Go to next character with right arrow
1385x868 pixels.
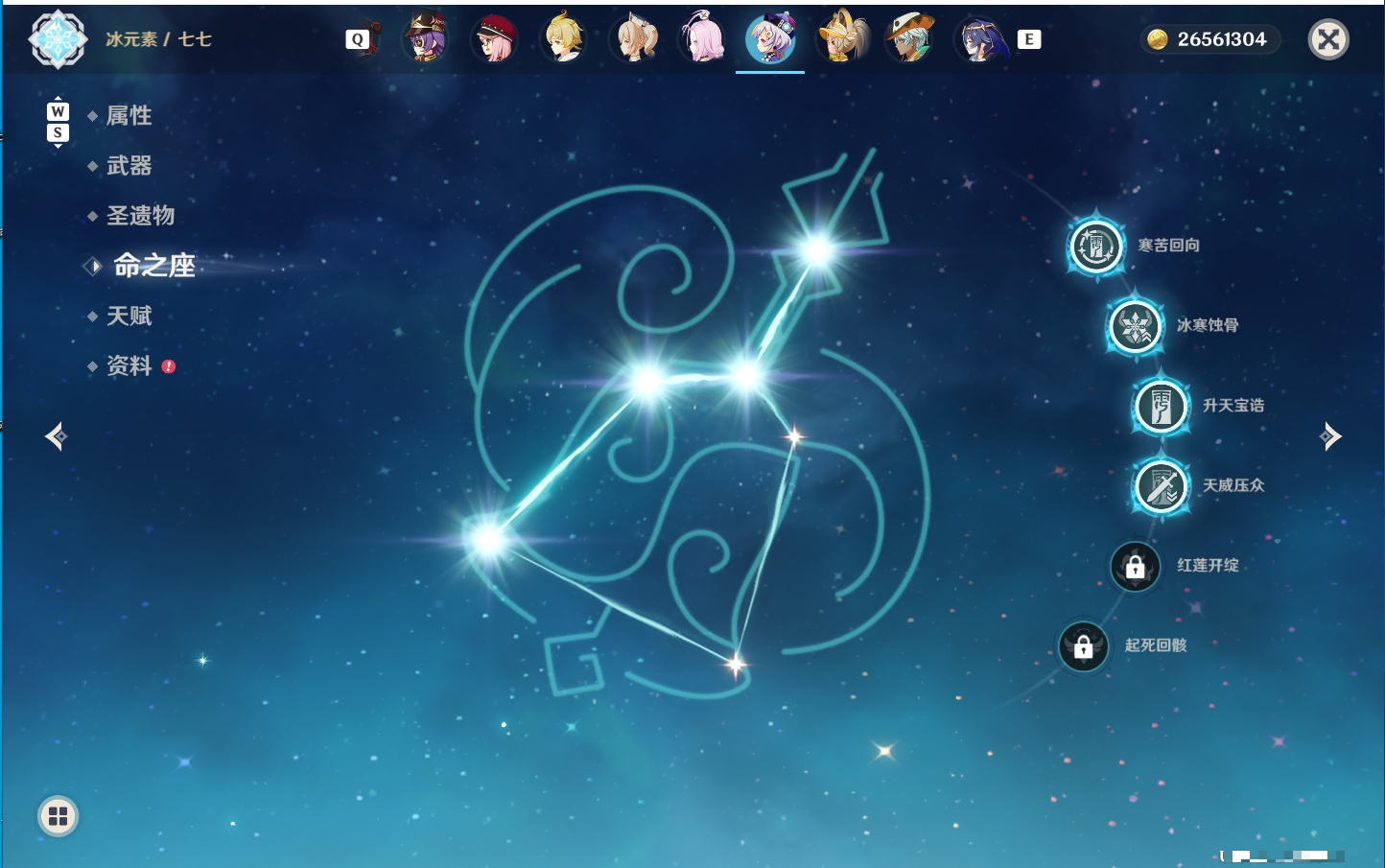tap(1330, 436)
